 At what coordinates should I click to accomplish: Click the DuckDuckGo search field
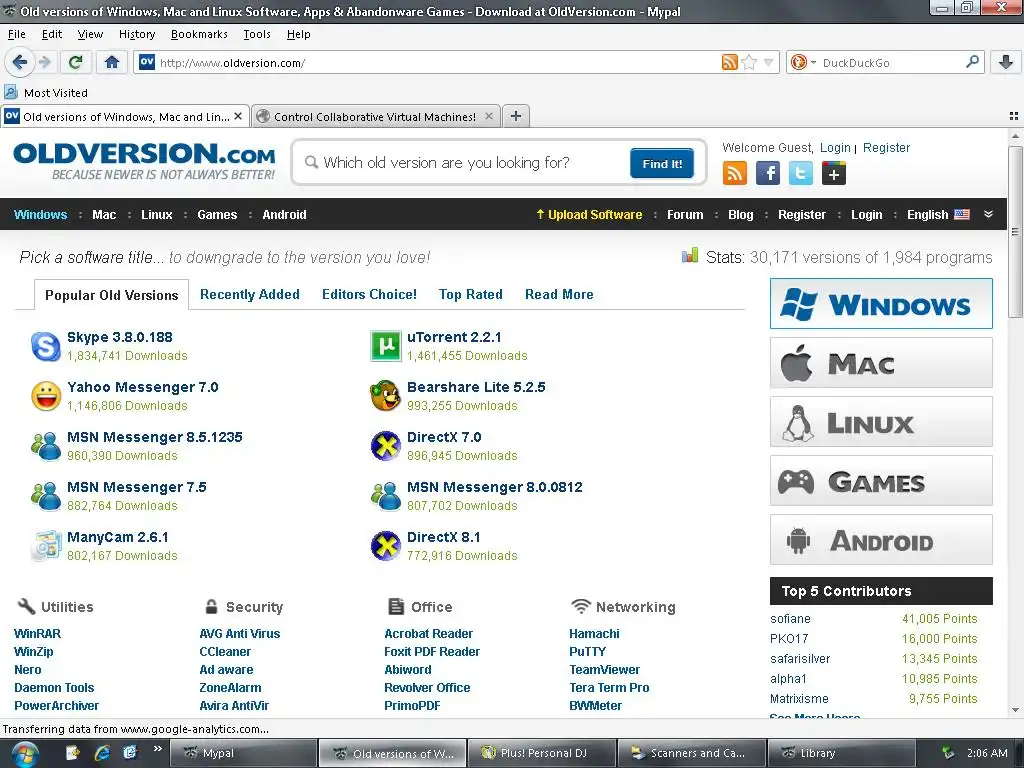coord(891,63)
